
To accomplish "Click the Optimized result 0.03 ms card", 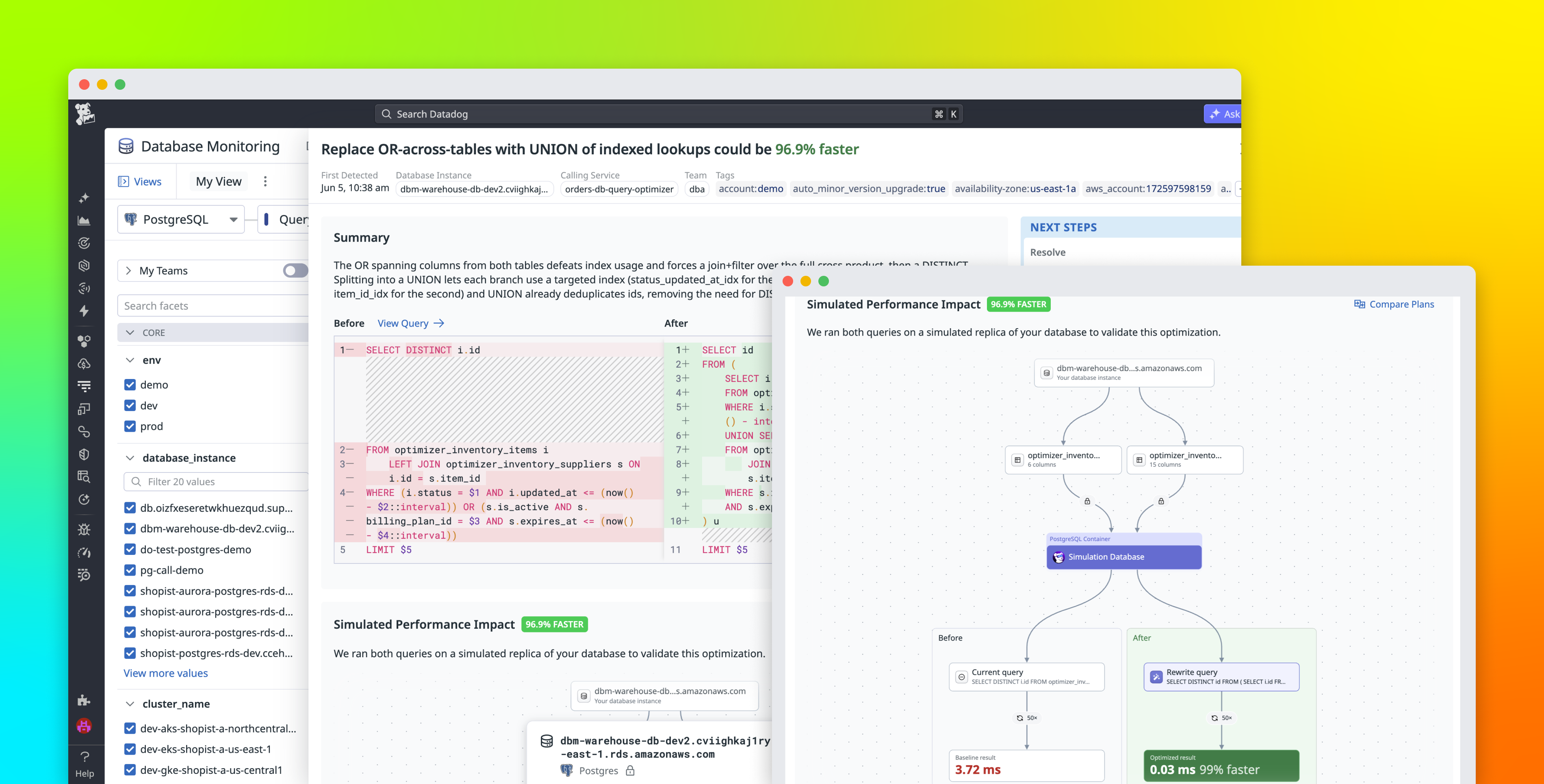I will pyautogui.click(x=1221, y=765).
